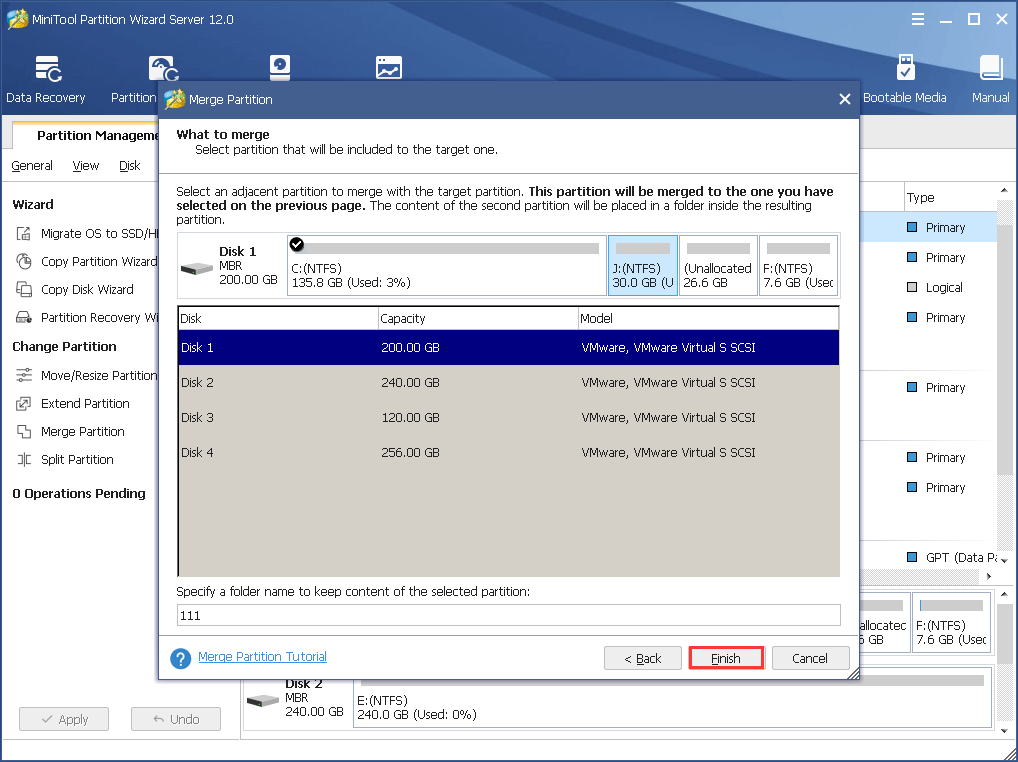Click the Copy Partition Wizard icon
The height and width of the screenshot is (762, 1018).
point(24,261)
